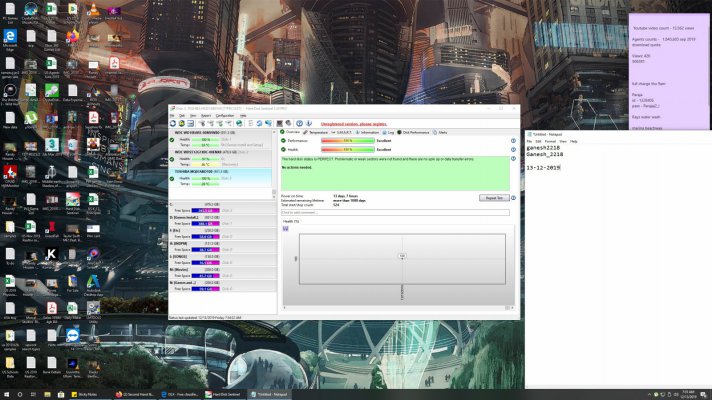Open Help via the question mark toolbar icon
Viewport: 712px width, 400px height.
click(299, 123)
